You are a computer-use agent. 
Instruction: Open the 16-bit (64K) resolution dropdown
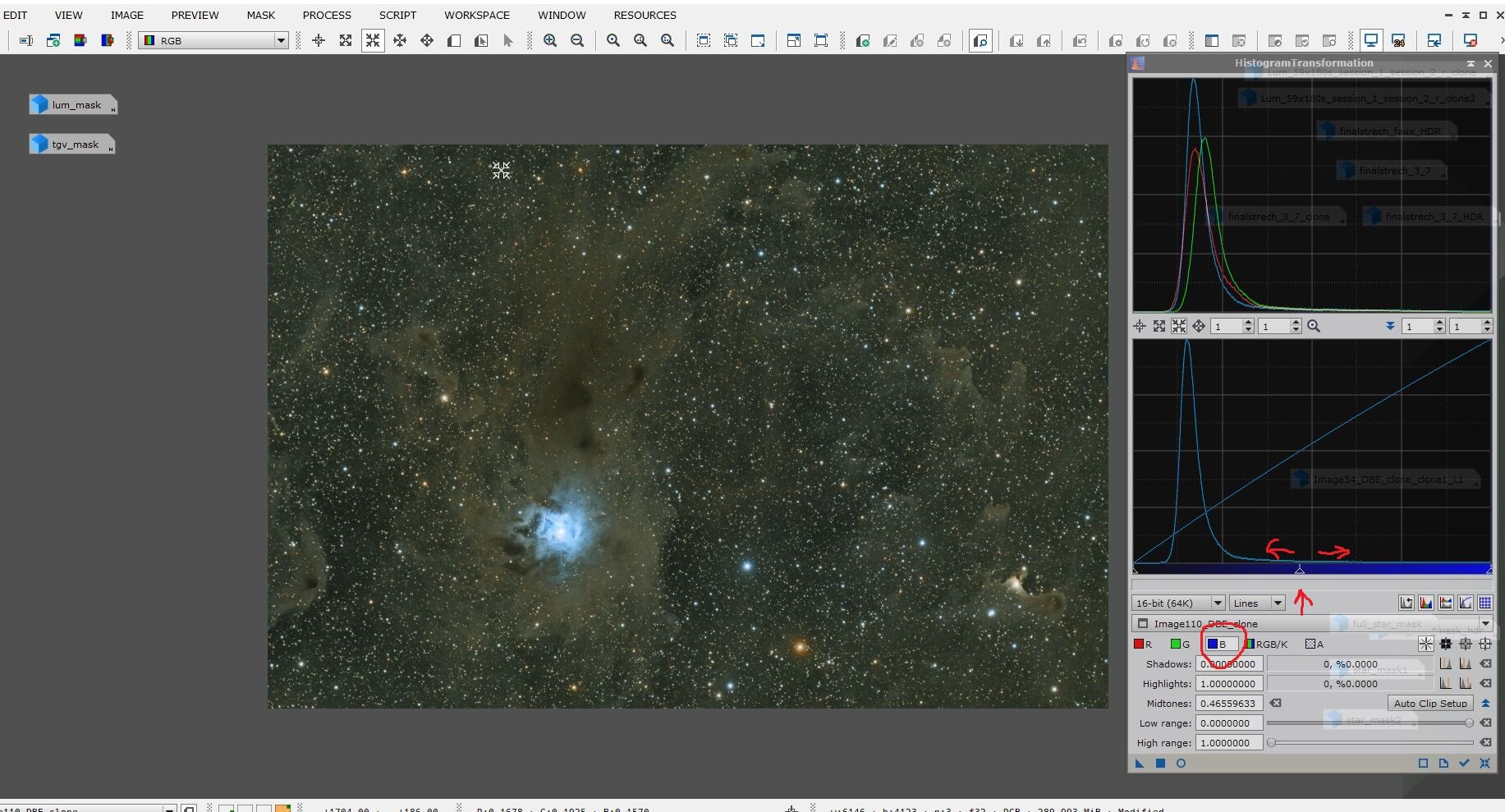[1217, 603]
